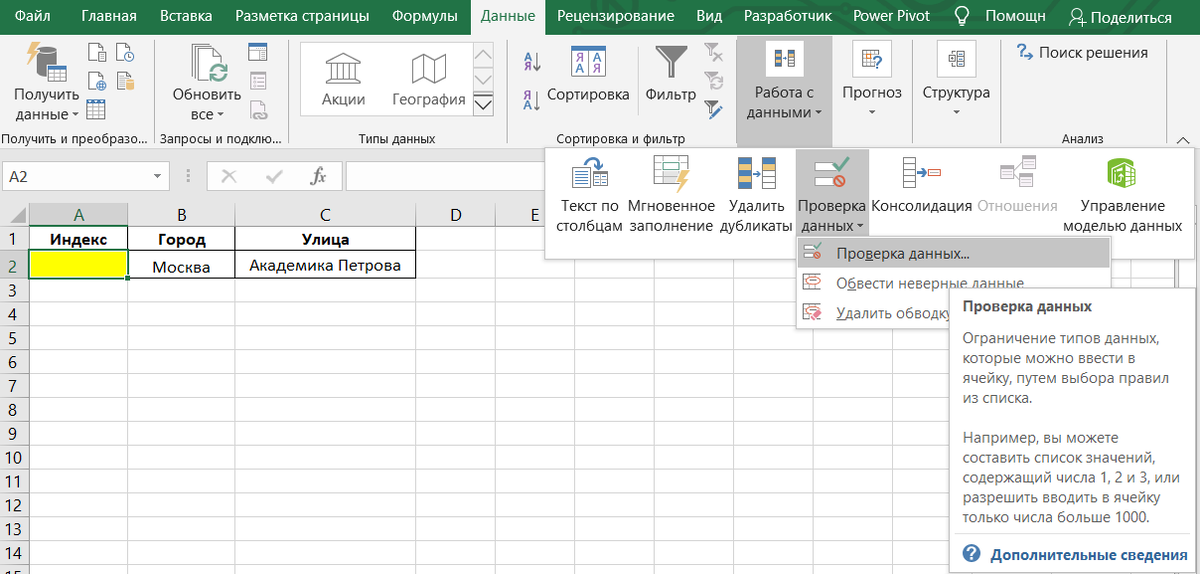
Task: Expand the Name Box dropdown arrow
Action: [x=157, y=177]
